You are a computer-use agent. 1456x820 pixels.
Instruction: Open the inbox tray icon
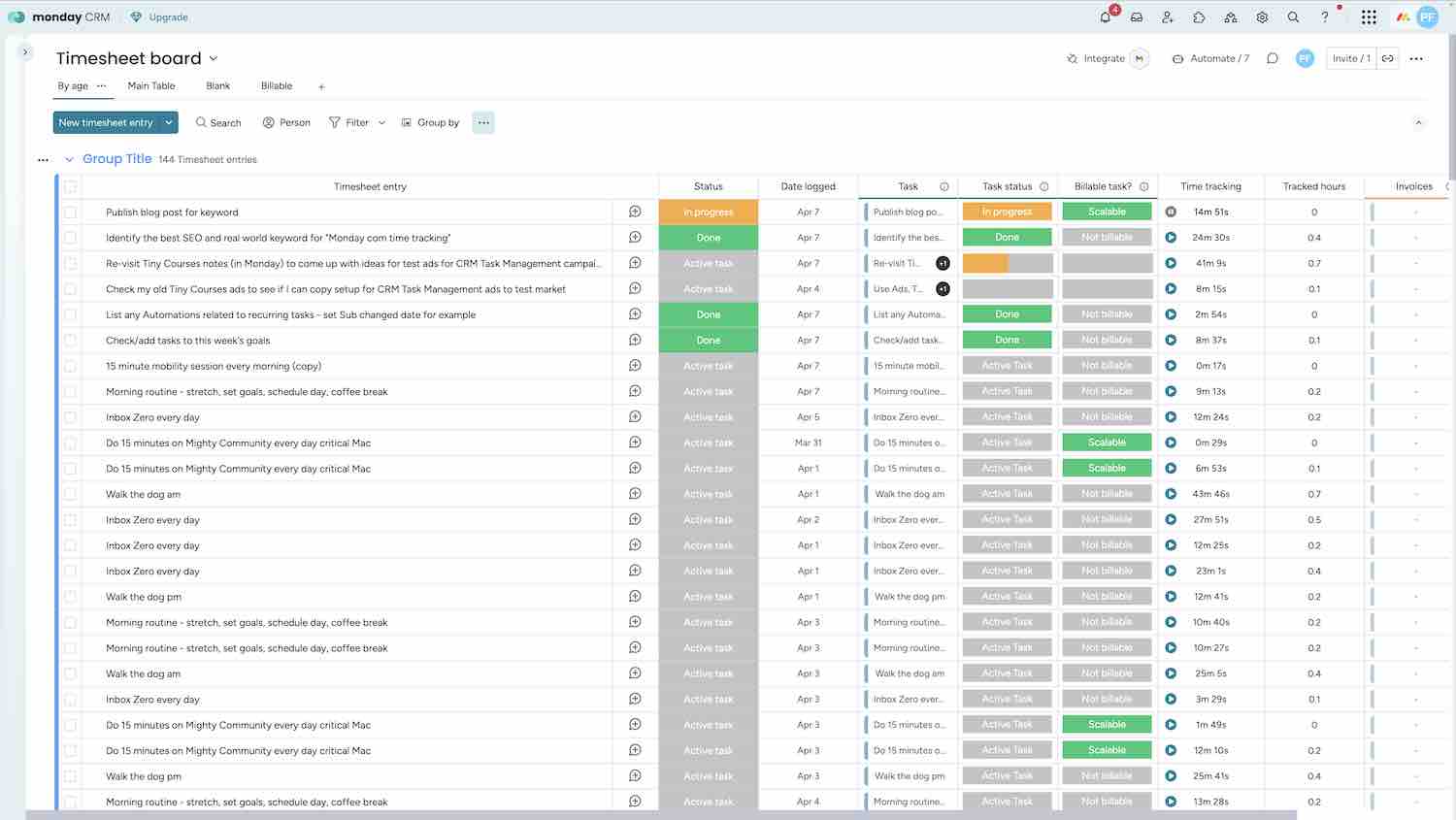(x=1137, y=17)
